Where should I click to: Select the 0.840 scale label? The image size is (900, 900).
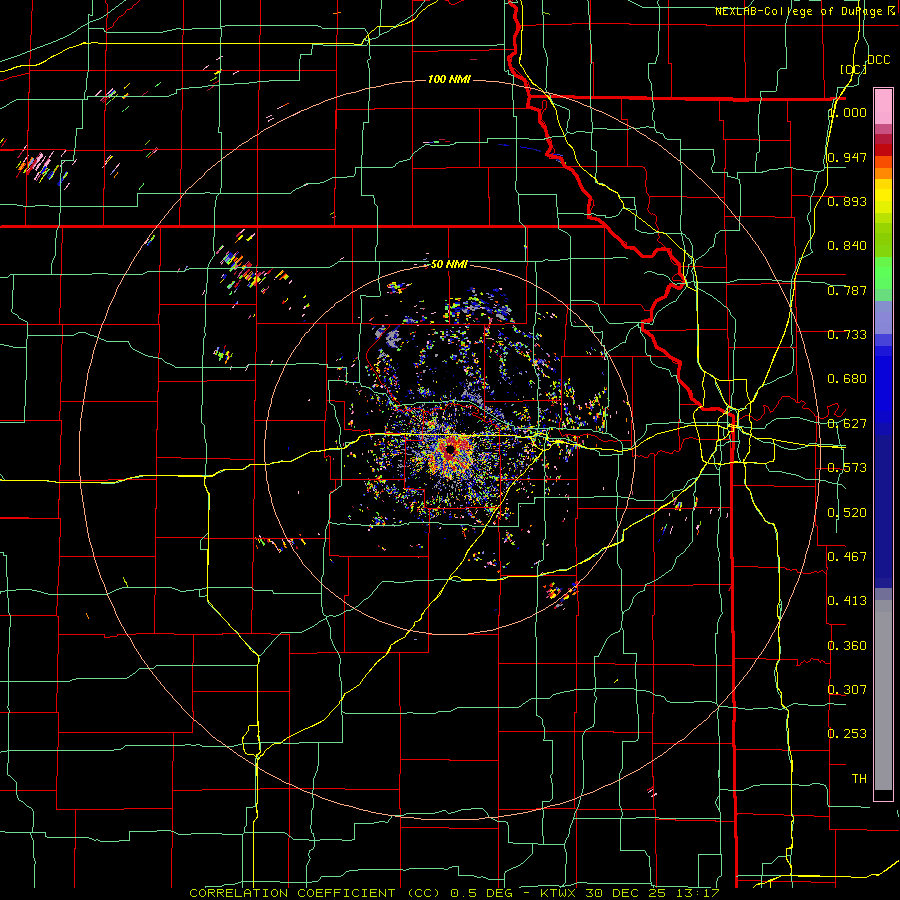coord(847,246)
